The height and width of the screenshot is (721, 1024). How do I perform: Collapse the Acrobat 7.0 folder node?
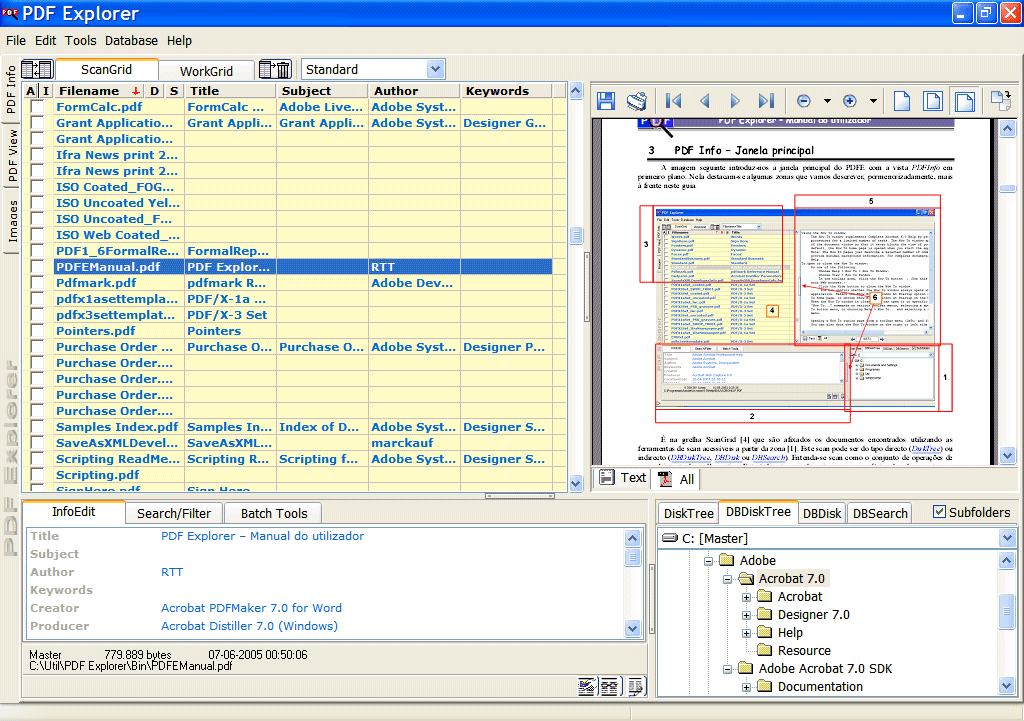pyautogui.click(x=729, y=578)
